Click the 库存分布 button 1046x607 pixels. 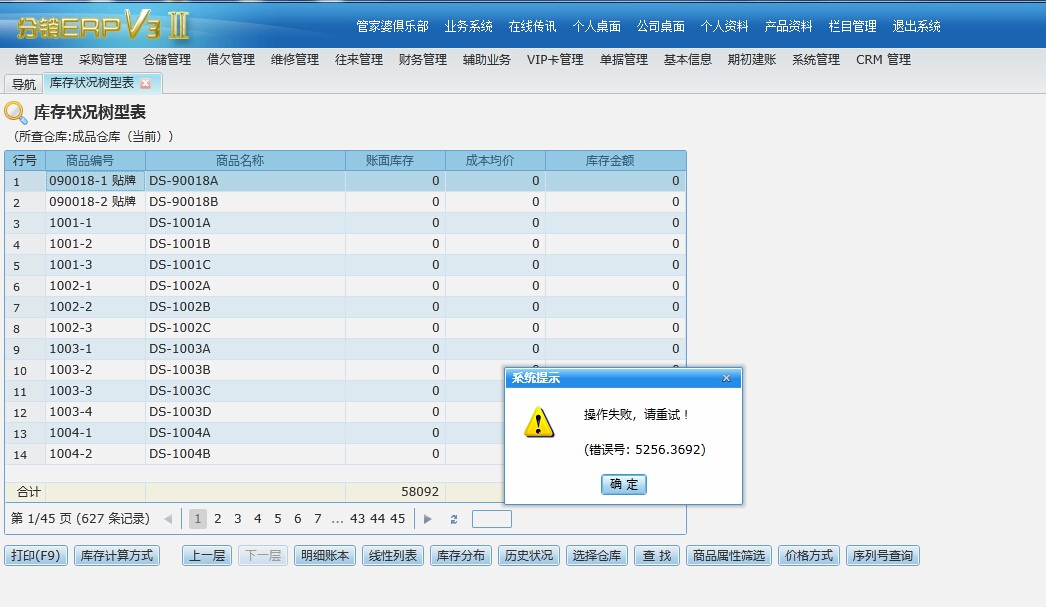click(x=461, y=556)
